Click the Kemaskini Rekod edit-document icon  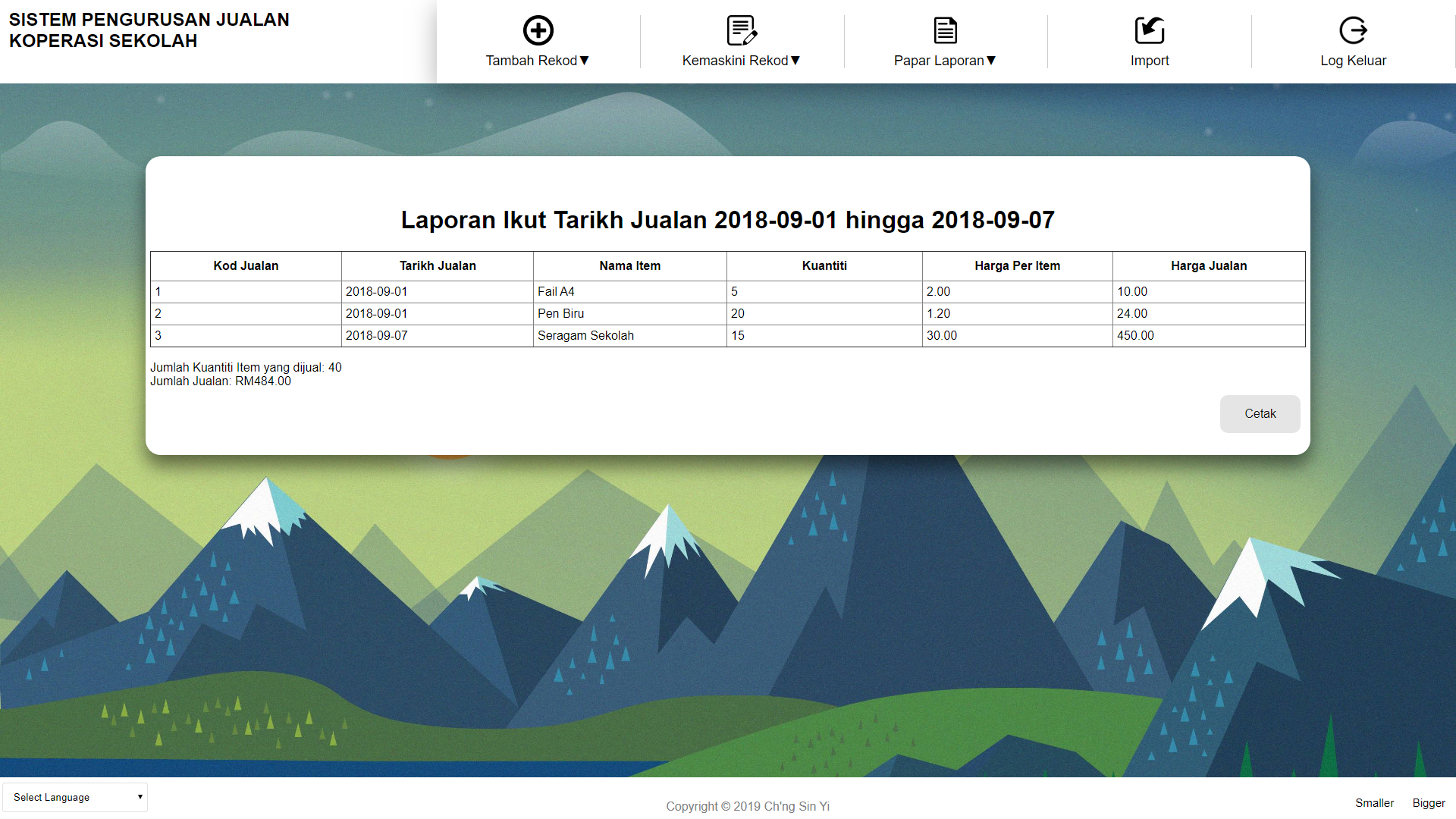tap(741, 31)
